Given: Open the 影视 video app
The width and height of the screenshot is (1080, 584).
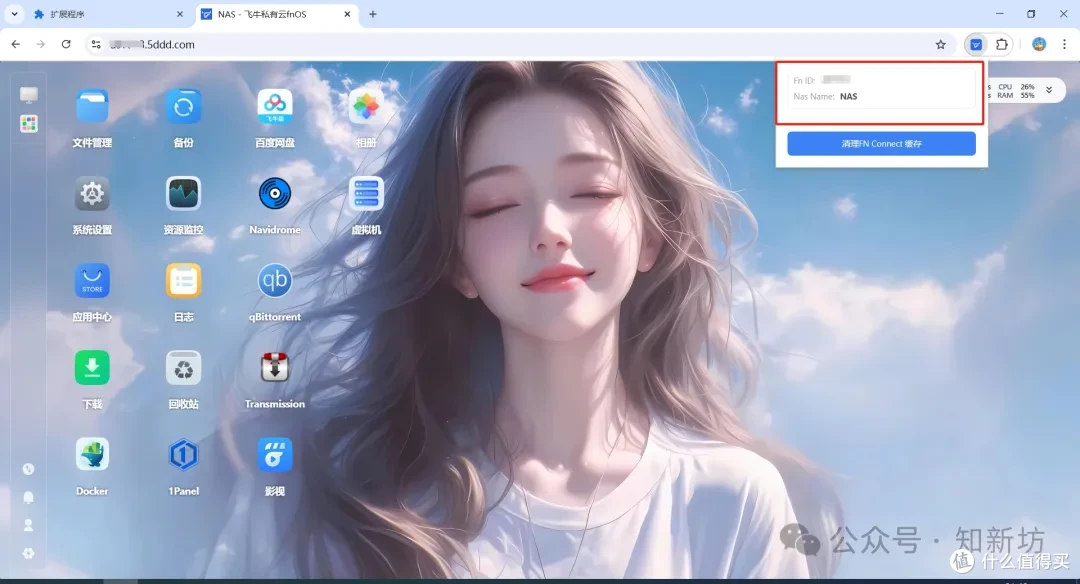Looking at the screenshot, I should (x=275, y=455).
